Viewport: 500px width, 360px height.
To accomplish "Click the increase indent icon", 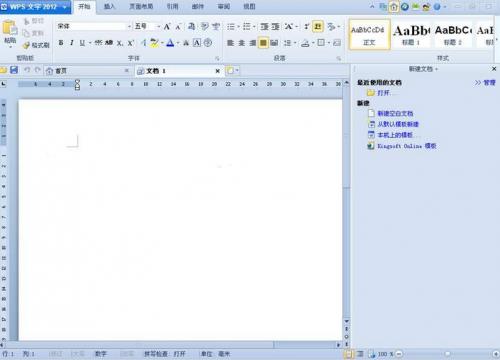I will pyautogui.click(x=275, y=26).
